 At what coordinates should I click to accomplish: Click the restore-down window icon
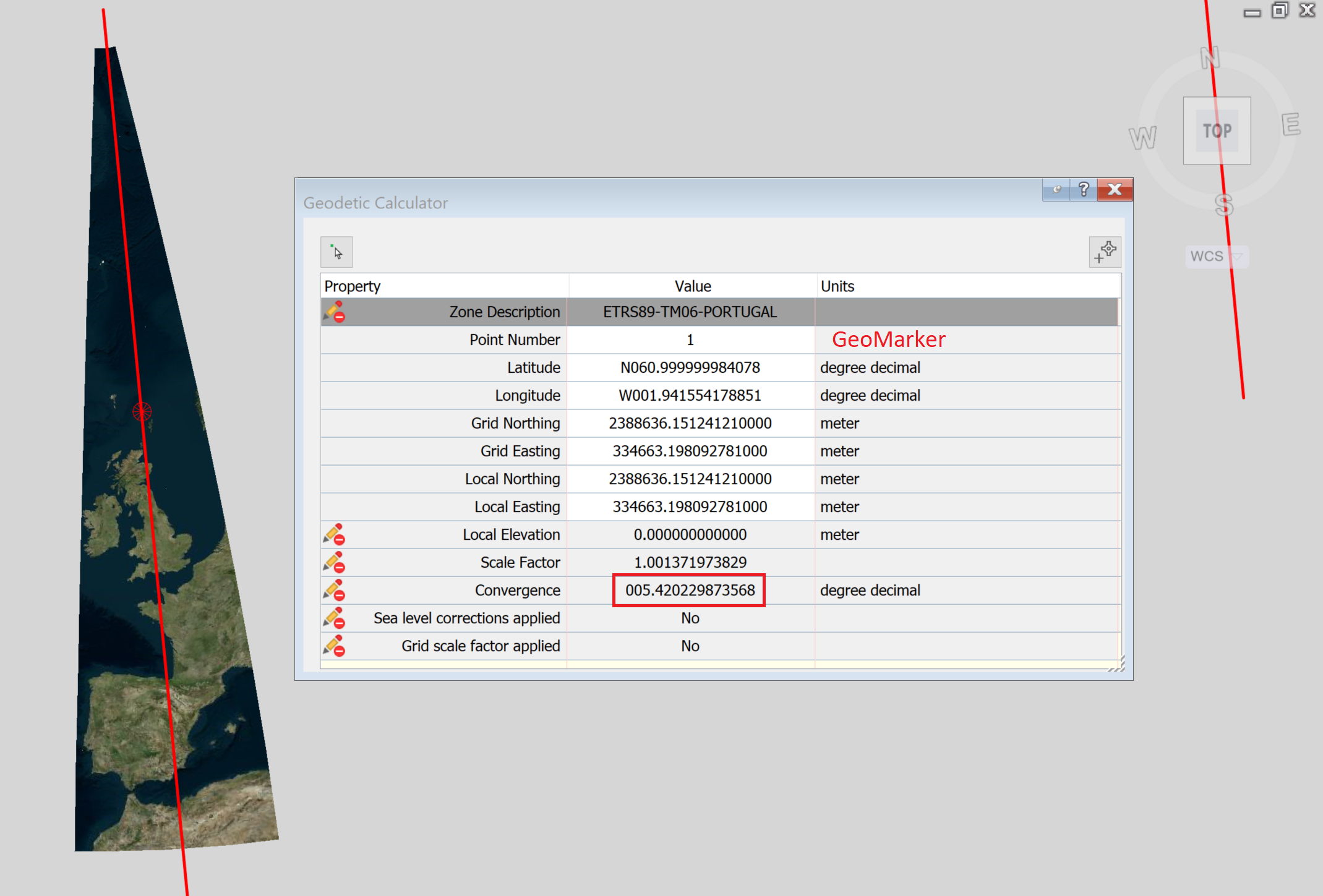click(1280, 10)
